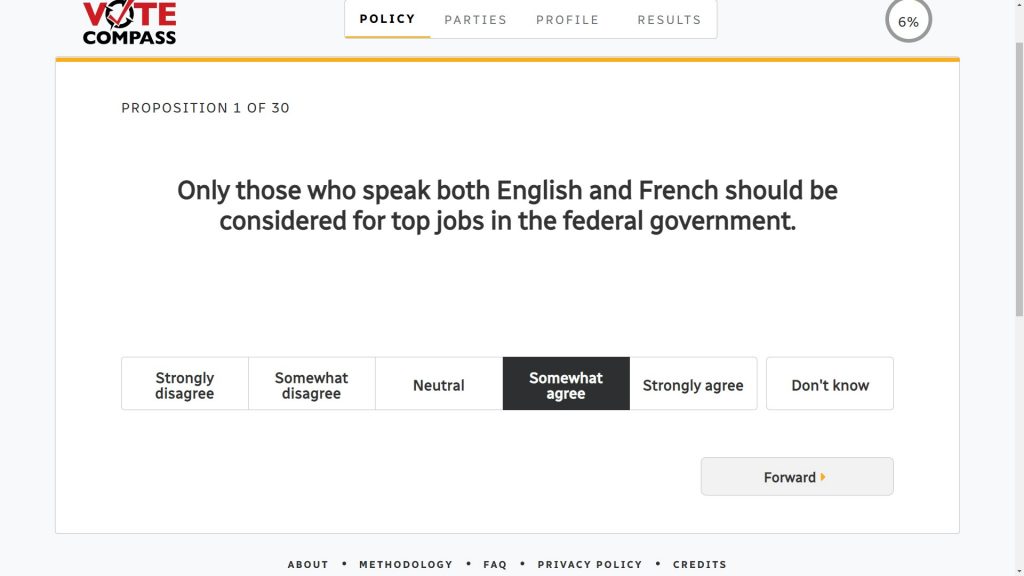Select the Strongly disagree option
This screenshot has width=1024, height=576.
[184, 385]
